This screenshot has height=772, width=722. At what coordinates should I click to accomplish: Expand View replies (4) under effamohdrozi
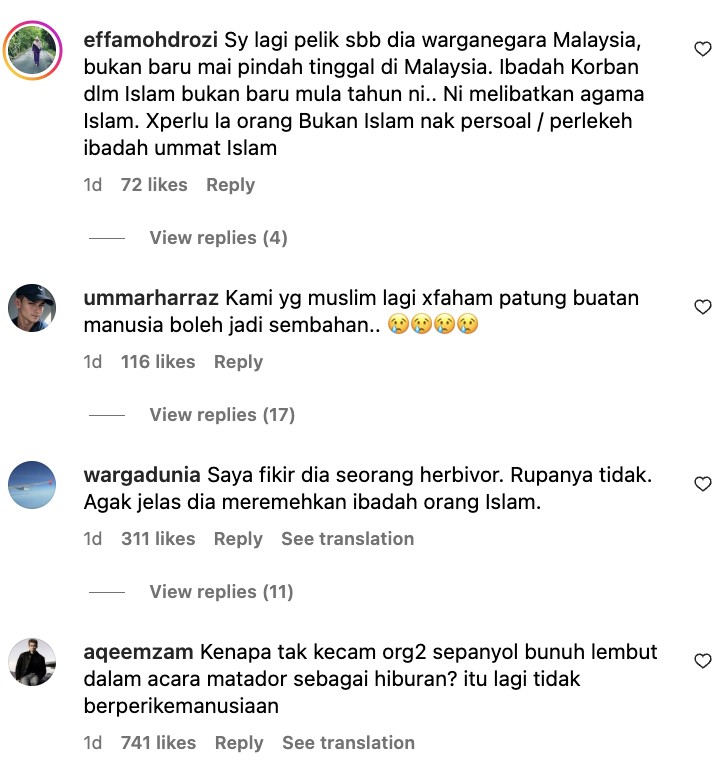tap(218, 238)
